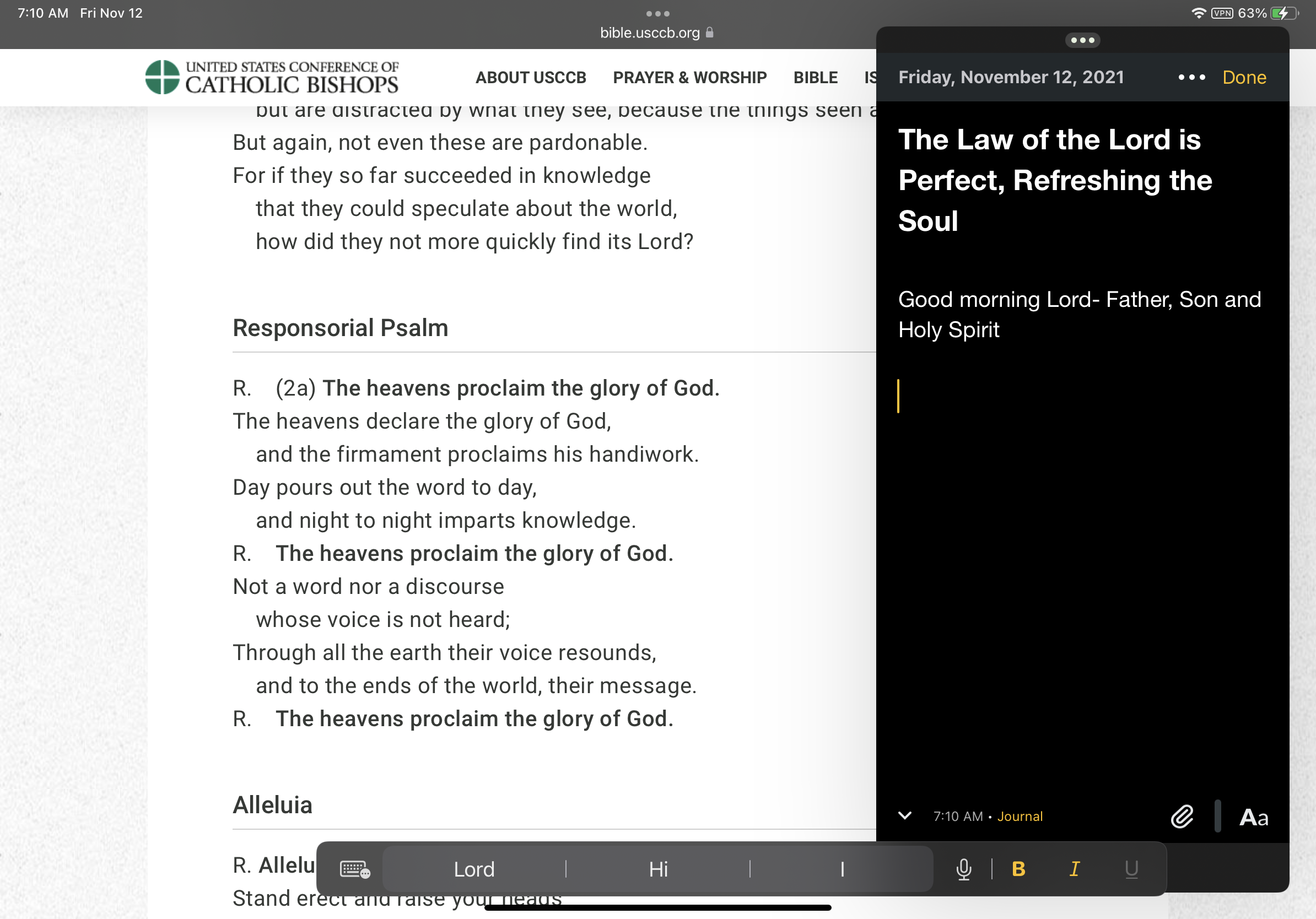Select the 'Hi' keyboard suggestion
1316x919 pixels.
(658, 869)
